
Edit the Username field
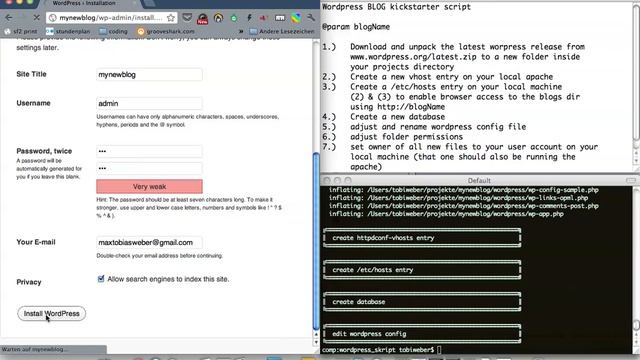pos(149,104)
